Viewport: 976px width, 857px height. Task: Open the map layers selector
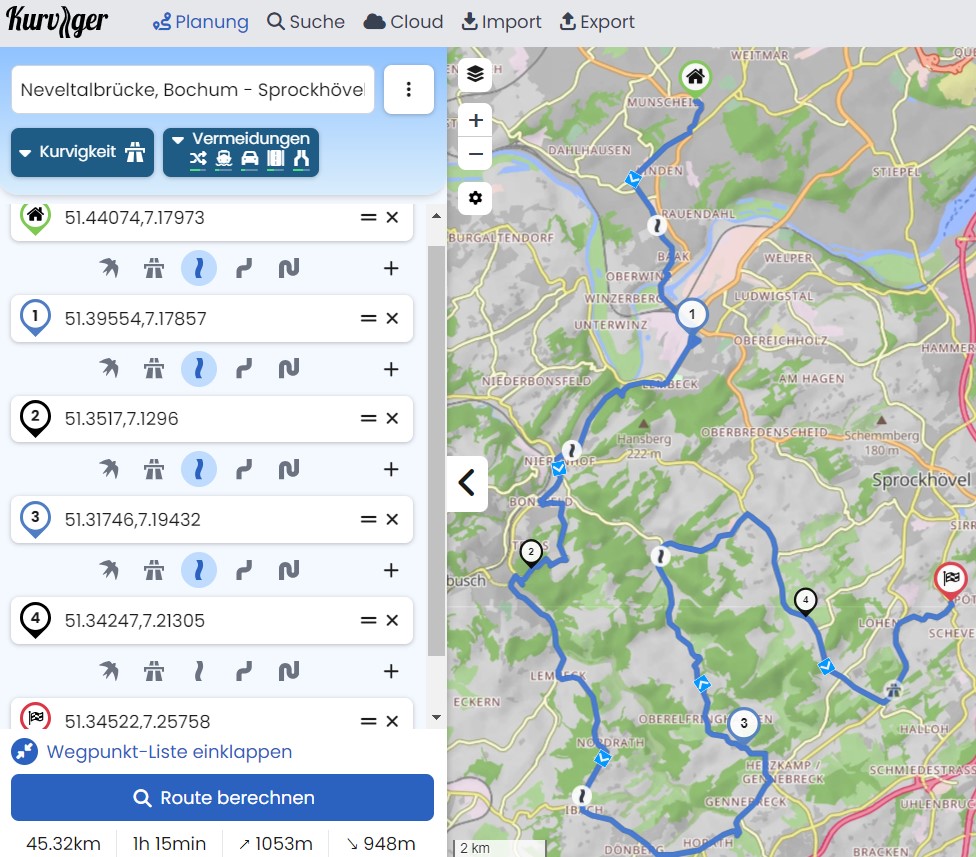(475, 73)
